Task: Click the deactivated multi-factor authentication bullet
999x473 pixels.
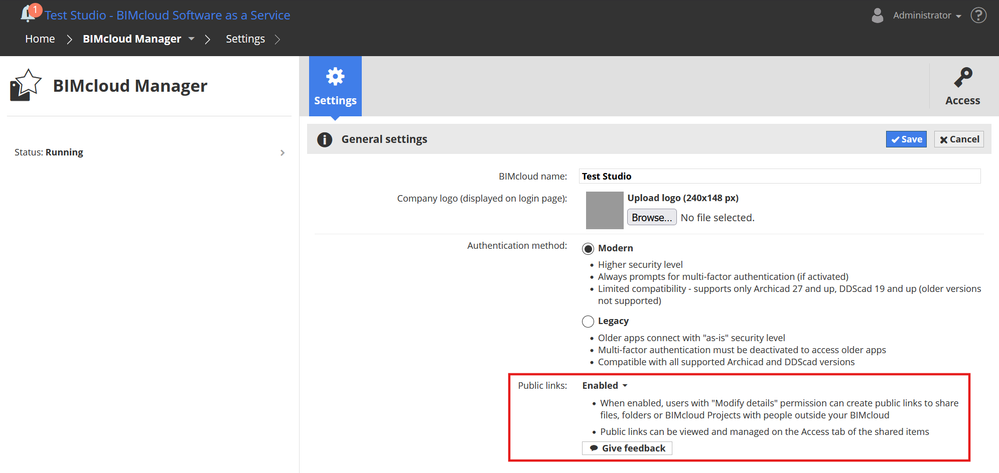Action: pyautogui.click(x=742, y=350)
